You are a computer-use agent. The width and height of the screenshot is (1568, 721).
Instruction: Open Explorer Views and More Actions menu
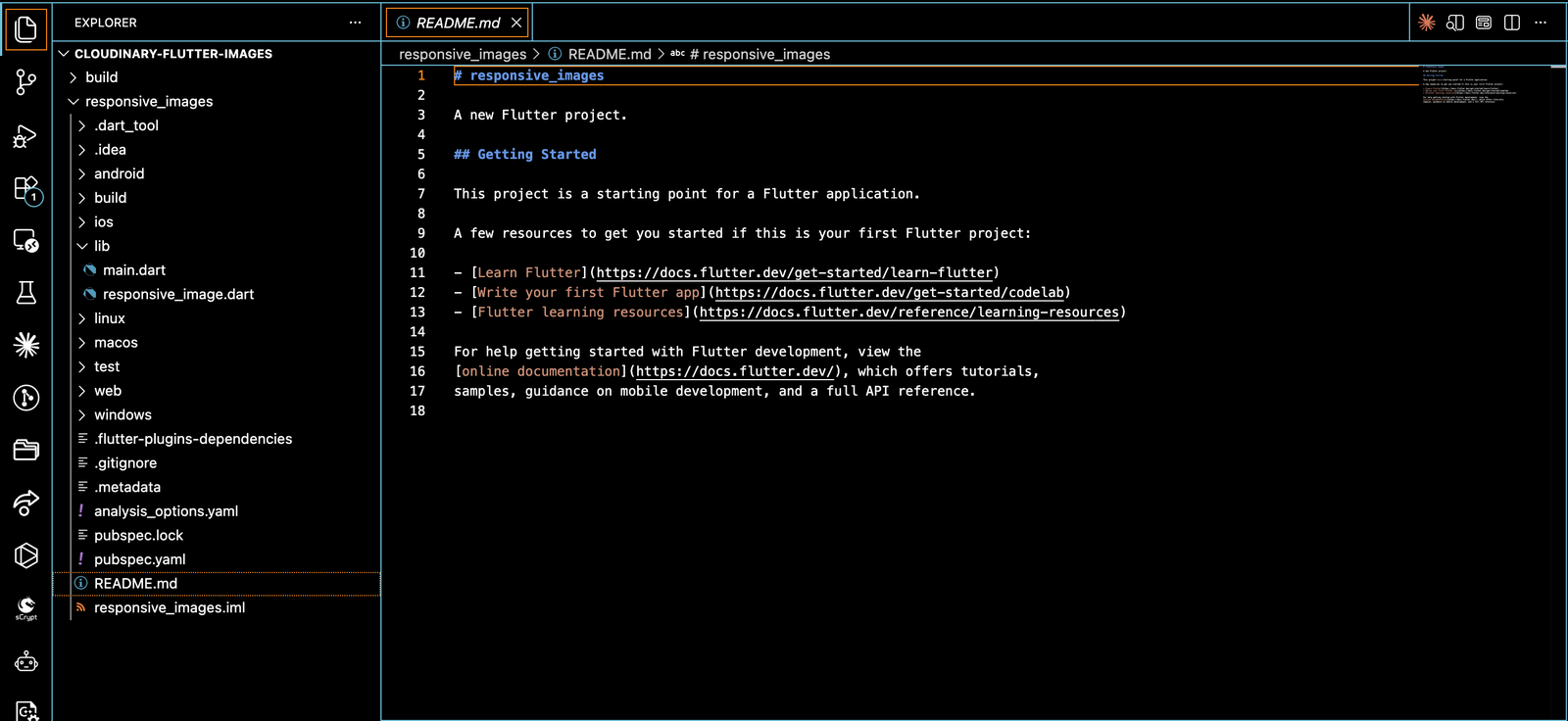tap(355, 23)
